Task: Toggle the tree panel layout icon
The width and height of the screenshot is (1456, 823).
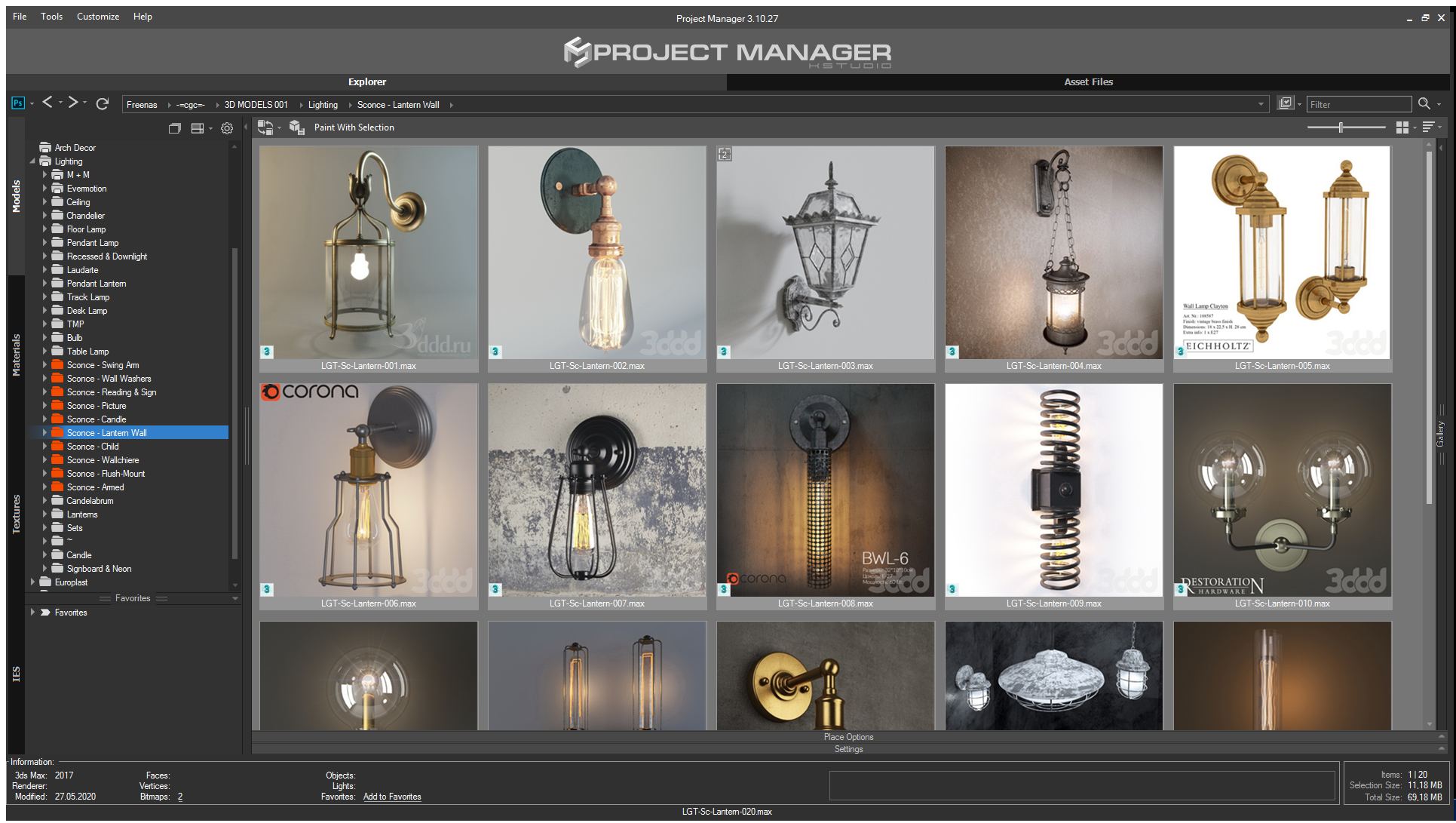Action: (x=197, y=128)
